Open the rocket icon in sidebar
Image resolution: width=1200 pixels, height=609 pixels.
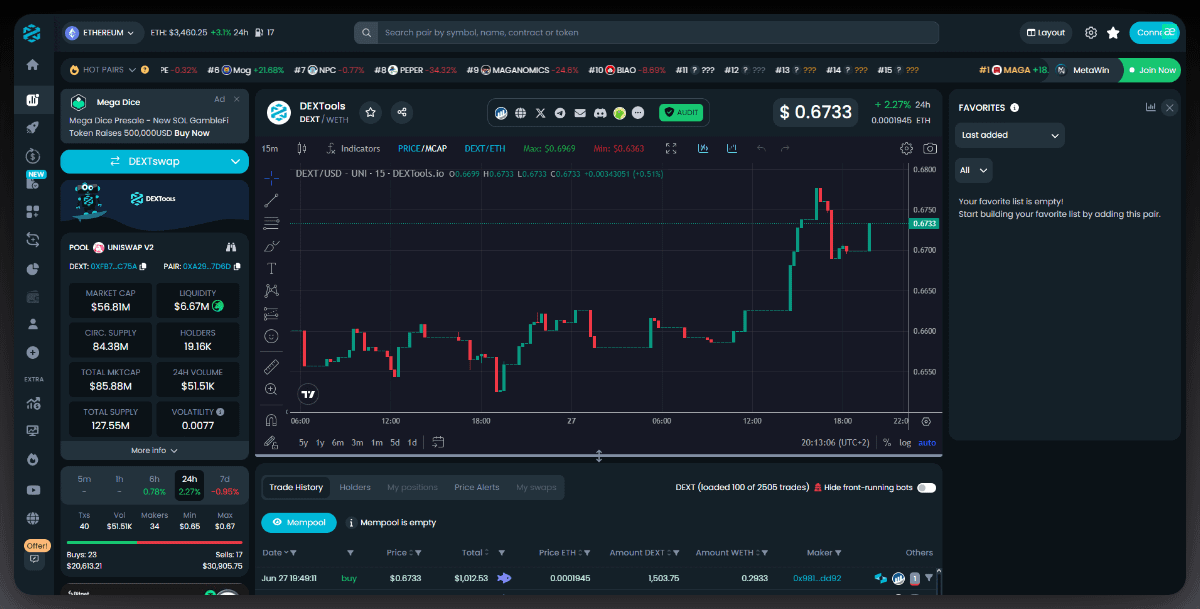coord(33,127)
